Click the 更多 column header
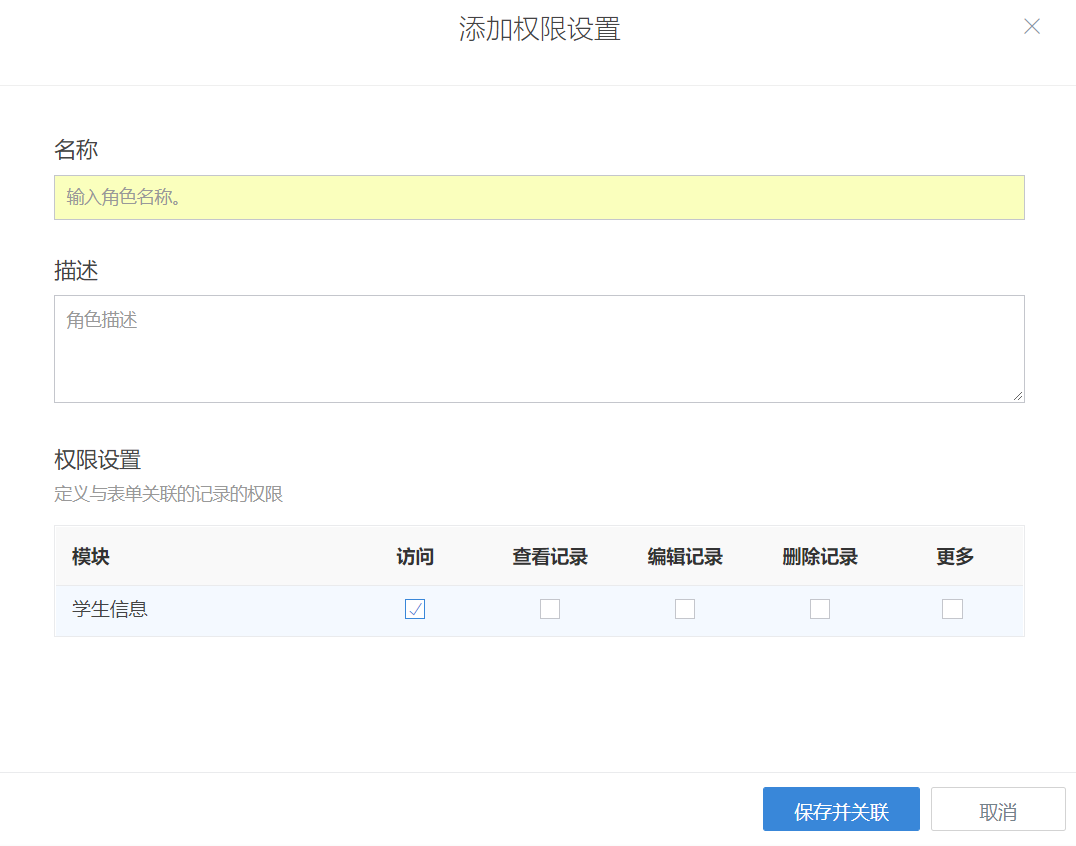The image size is (1076, 846). coord(955,557)
